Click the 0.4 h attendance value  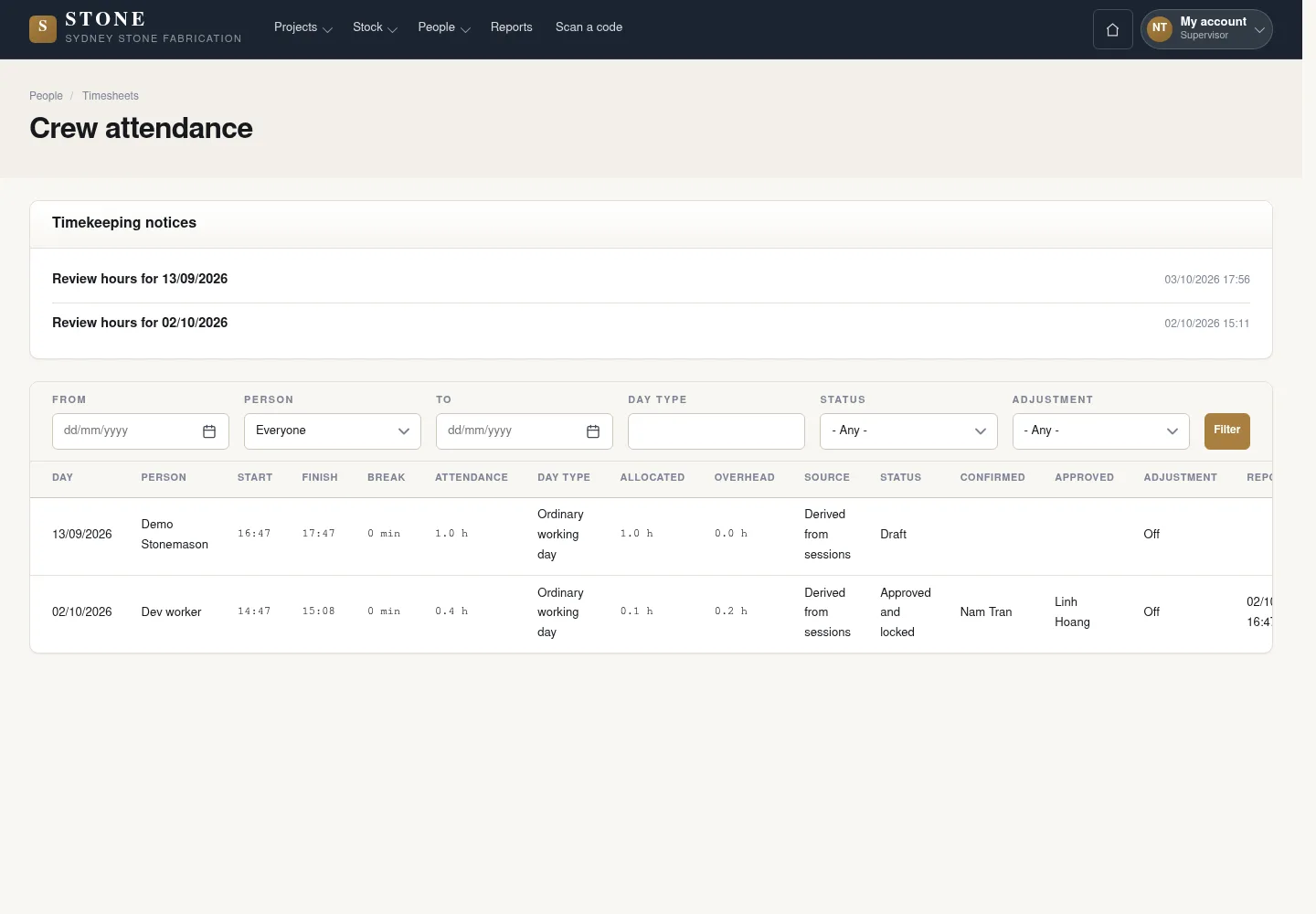click(x=451, y=611)
